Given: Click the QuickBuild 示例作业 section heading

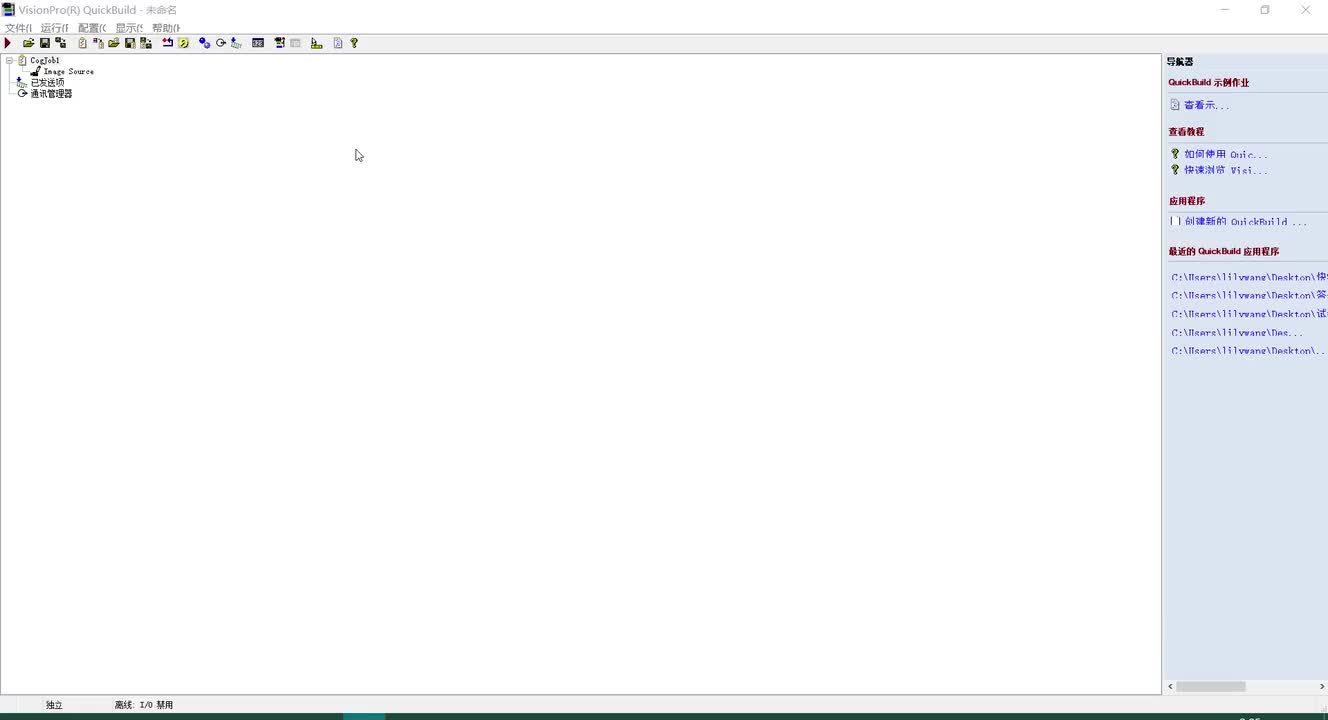Looking at the screenshot, I should pyautogui.click(x=1208, y=83).
